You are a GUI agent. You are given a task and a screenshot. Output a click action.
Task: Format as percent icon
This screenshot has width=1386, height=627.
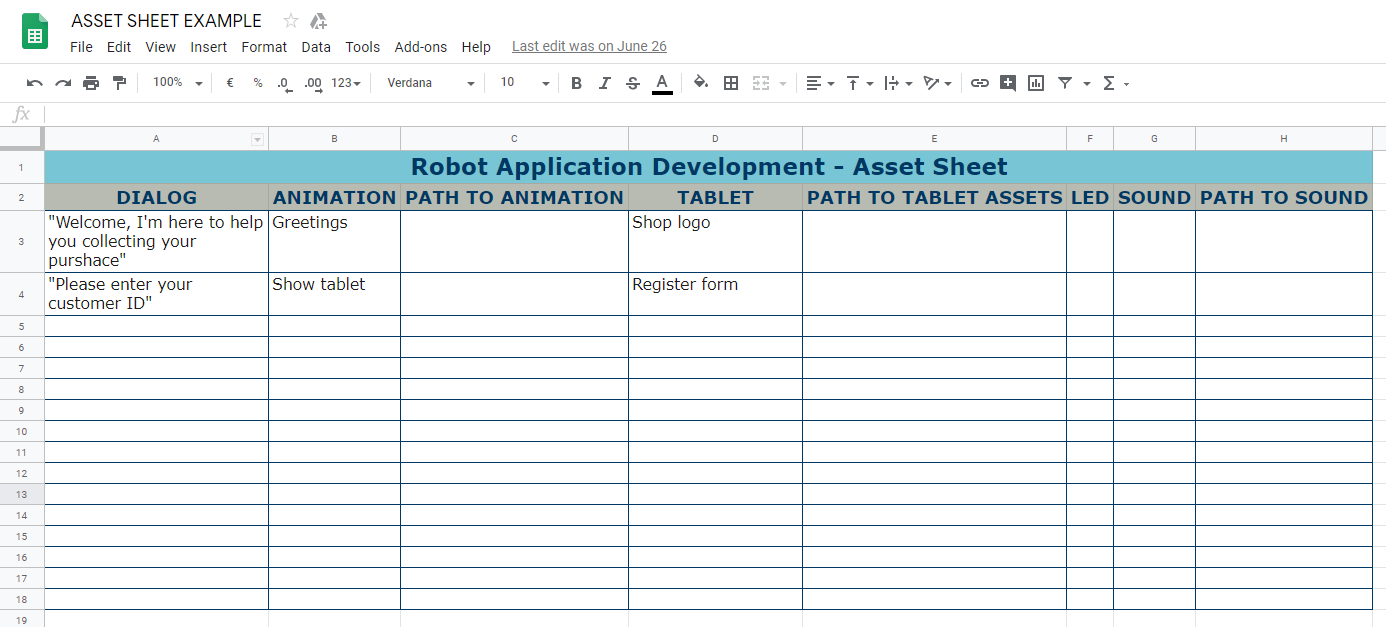pyautogui.click(x=258, y=83)
